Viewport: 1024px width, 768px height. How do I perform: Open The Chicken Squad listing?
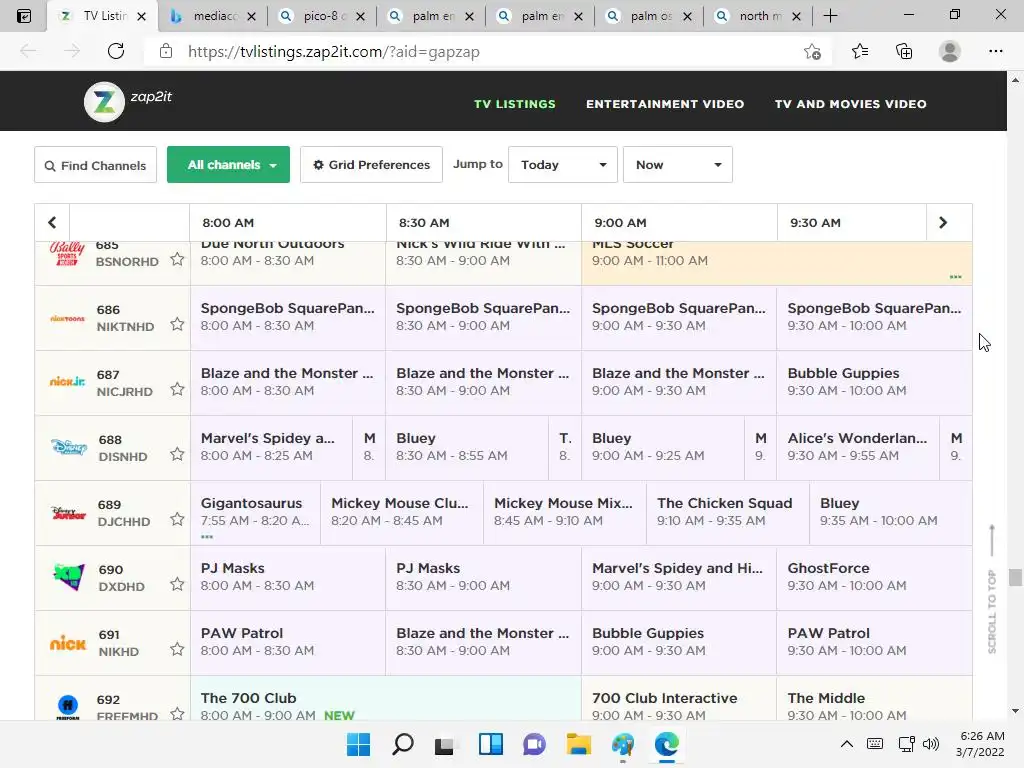tap(728, 513)
